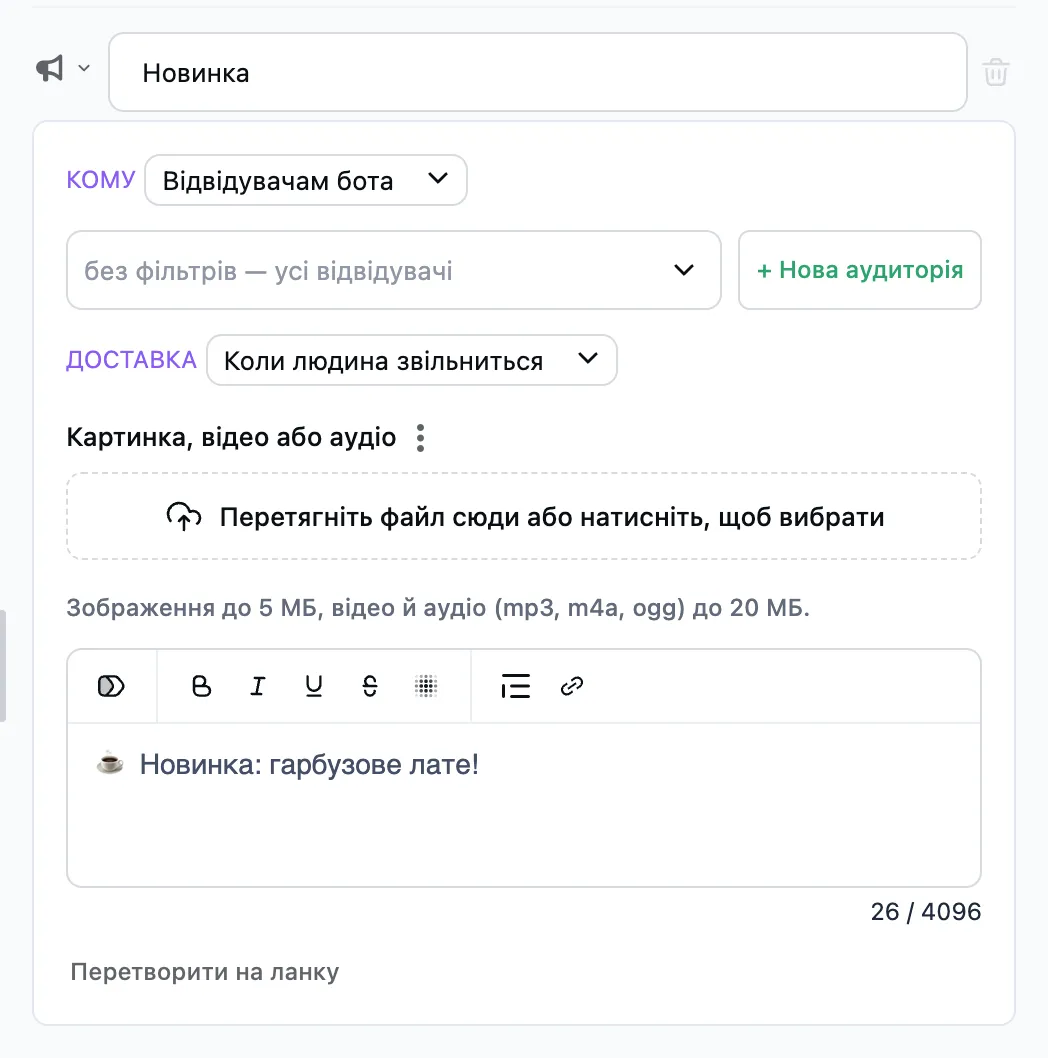Click the file upload drop zone
1048x1058 pixels.
click(x=524, y=516)
